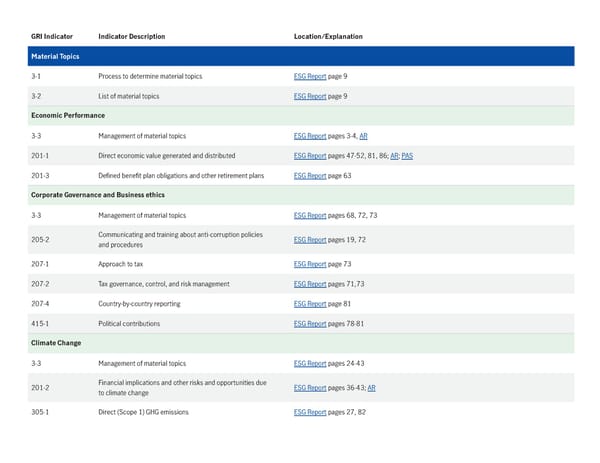
Task: Open the PAS link in the 201-1 row
Action: pos(407,156)
